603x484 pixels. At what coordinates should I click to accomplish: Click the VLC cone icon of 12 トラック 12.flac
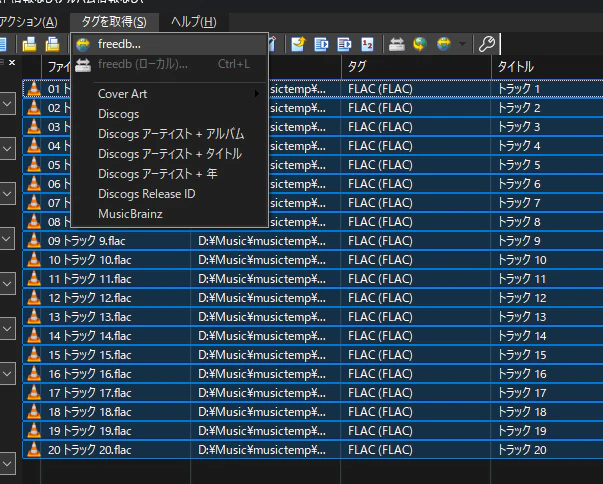point(34,298)
